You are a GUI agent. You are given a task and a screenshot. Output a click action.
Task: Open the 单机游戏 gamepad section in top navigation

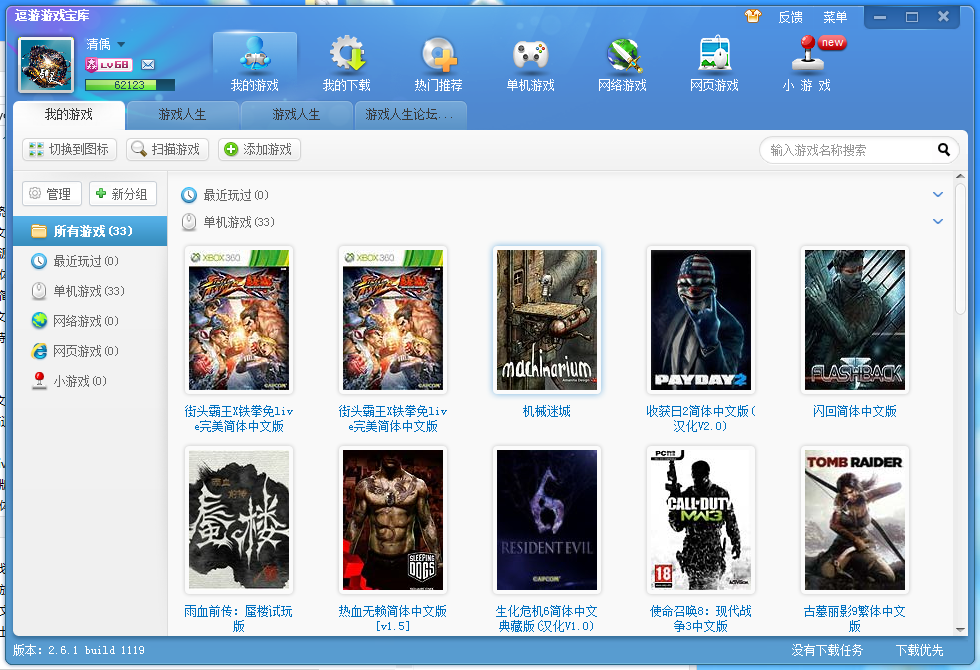click(x=530, y=64)
